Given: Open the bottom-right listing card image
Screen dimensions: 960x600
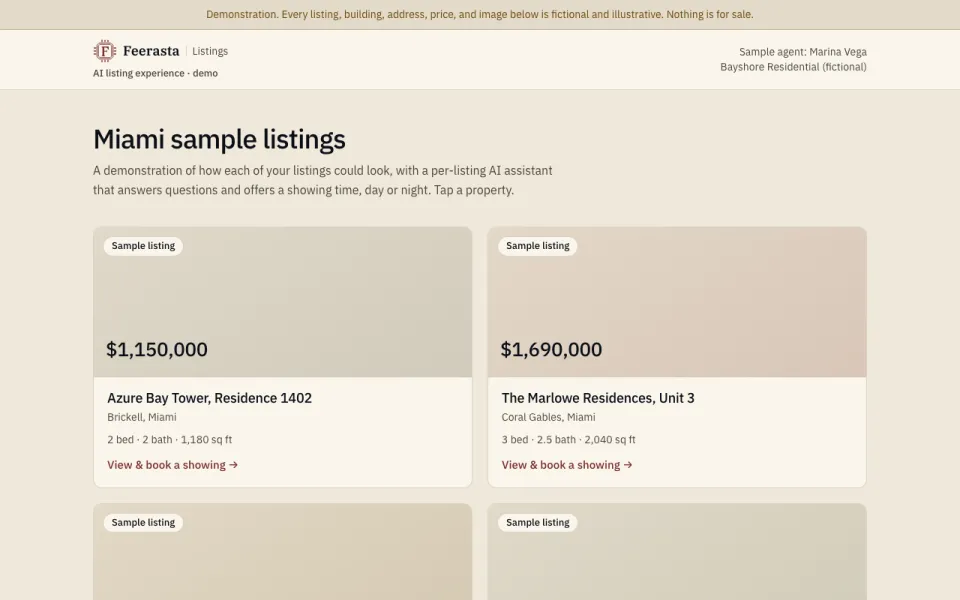Looking at the screenshot, I should pos(677,552).
